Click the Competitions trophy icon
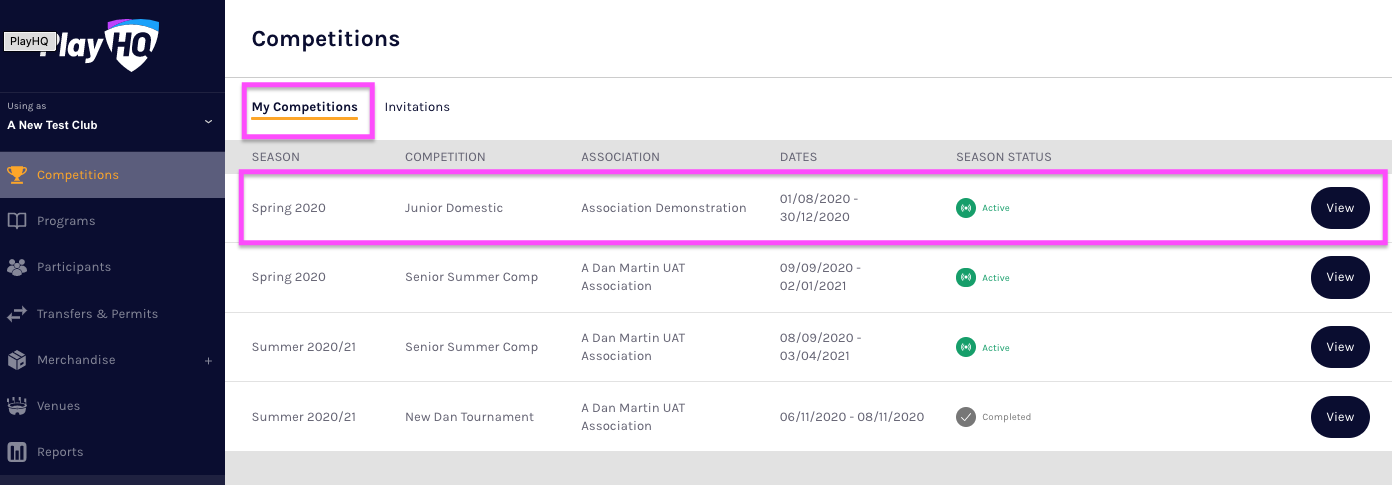Viewport: 1392px width, 485px height. 17,175
